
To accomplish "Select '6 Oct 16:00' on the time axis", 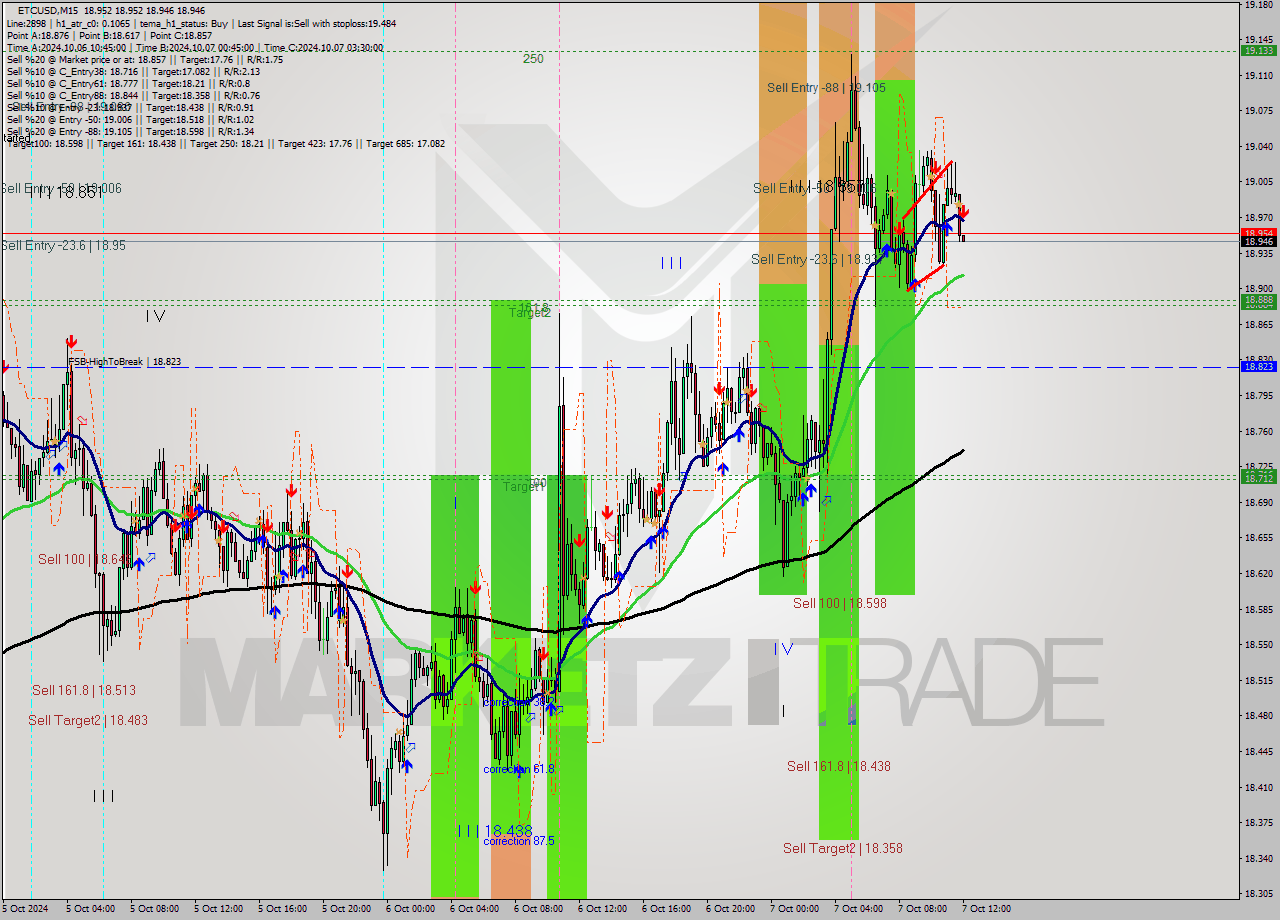I will click(667, 909).
